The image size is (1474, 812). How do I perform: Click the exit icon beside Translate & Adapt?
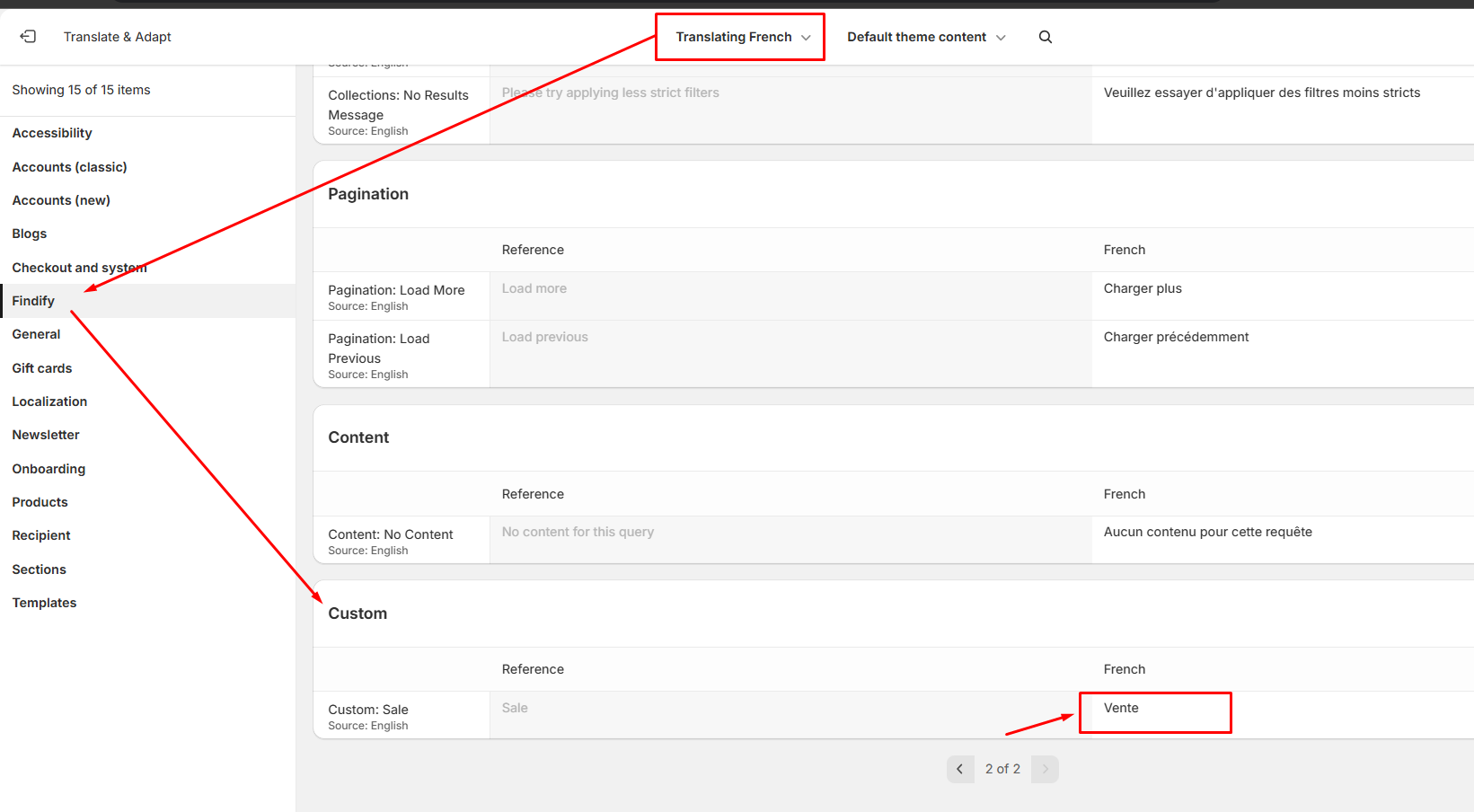28,37
